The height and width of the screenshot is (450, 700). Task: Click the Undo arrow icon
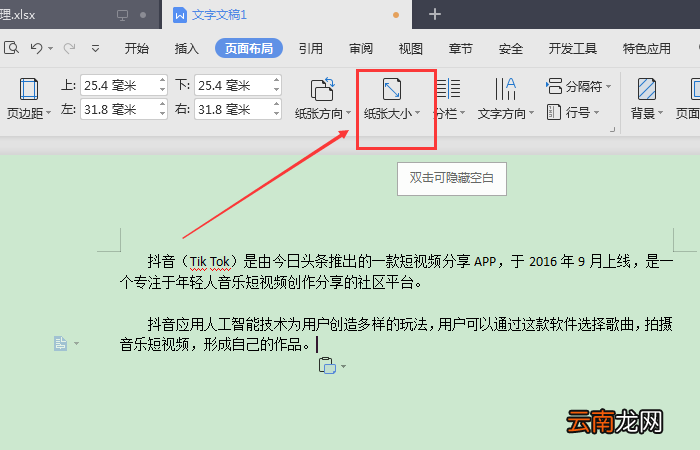(37, 48)
